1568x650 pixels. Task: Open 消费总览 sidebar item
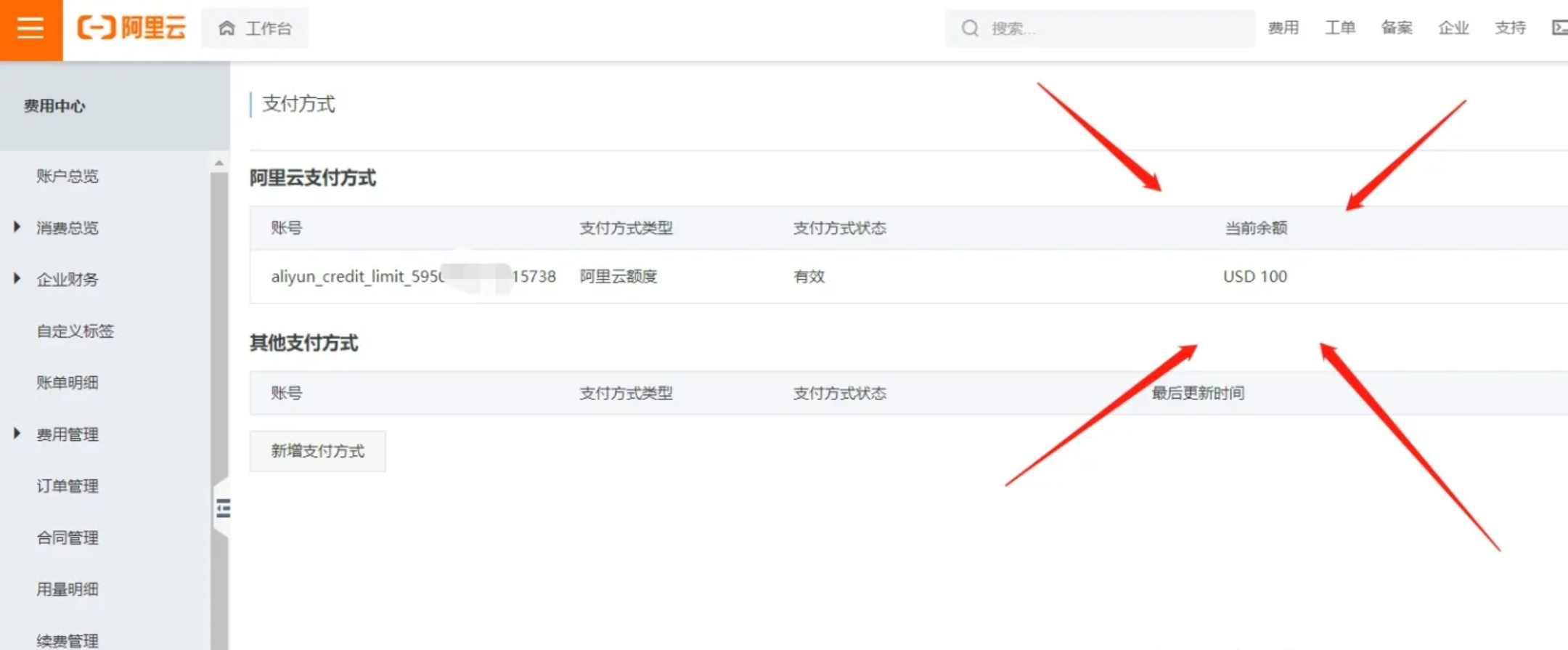pyautogui.click(x=68, y=227)
